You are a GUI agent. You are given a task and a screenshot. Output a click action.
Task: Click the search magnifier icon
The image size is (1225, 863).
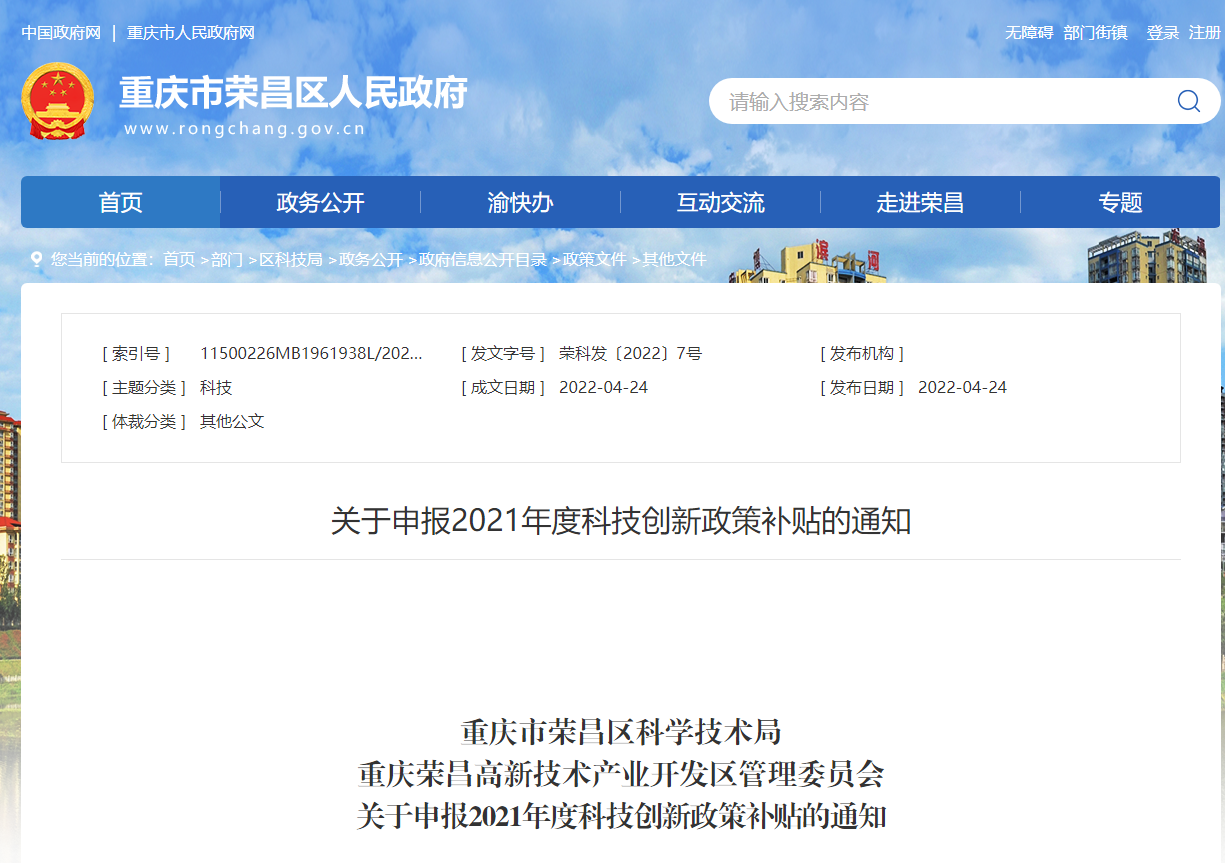click(x=1188, y=101)
